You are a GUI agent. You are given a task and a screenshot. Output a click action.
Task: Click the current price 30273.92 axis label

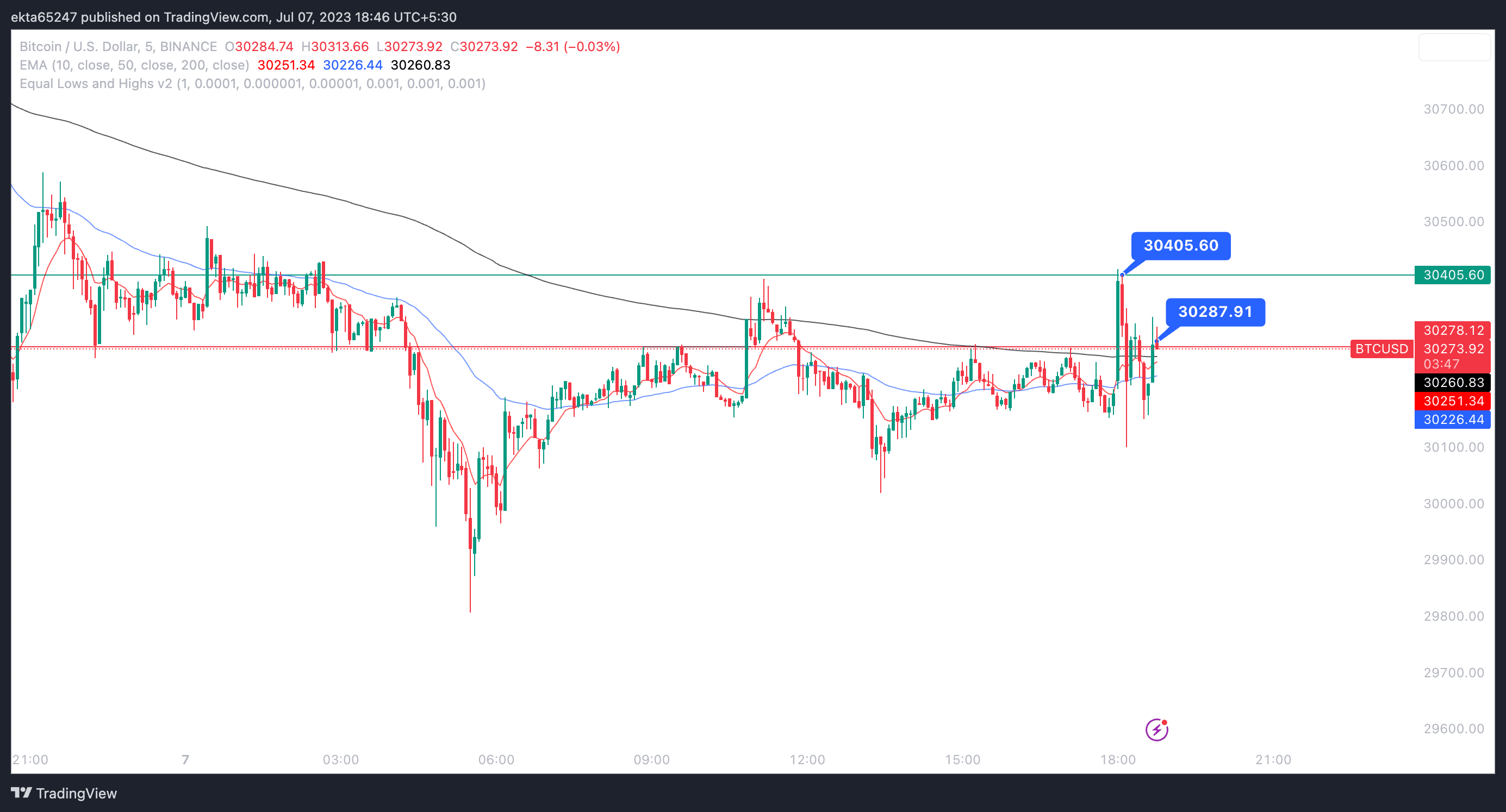coord(1453,349)
